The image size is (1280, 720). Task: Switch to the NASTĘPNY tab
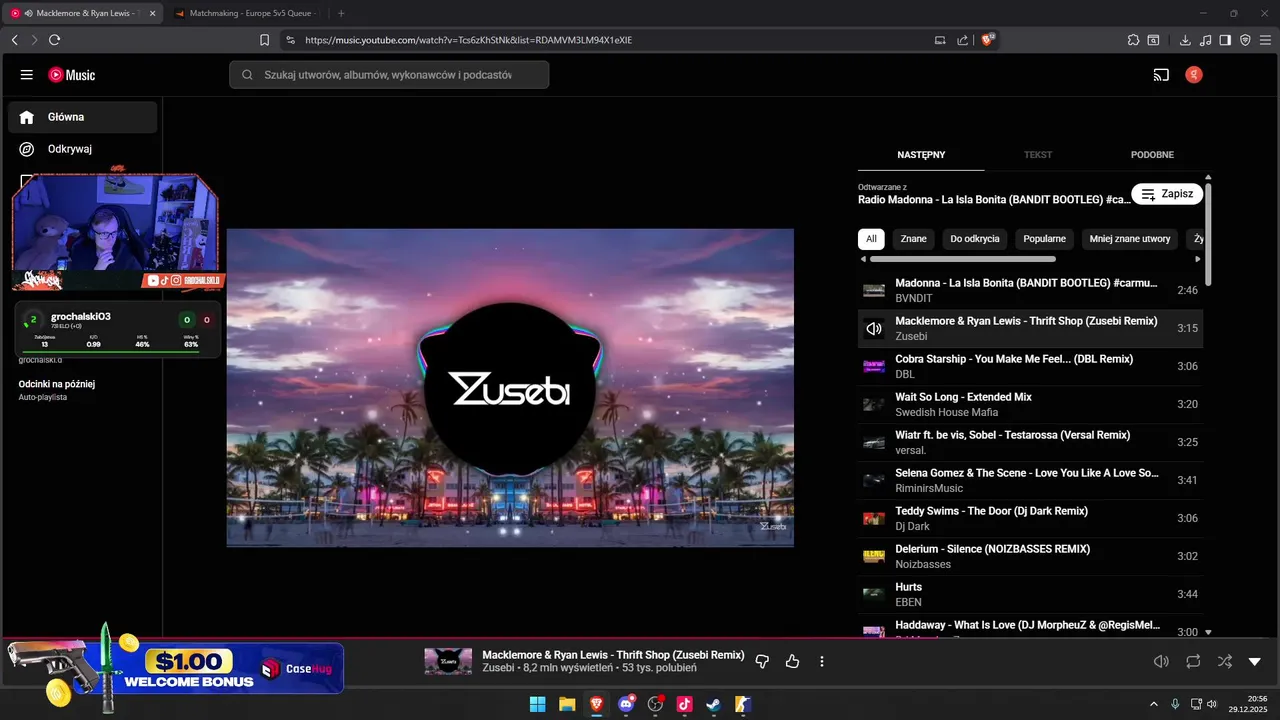pyautogui.click(x=921, y=155)
